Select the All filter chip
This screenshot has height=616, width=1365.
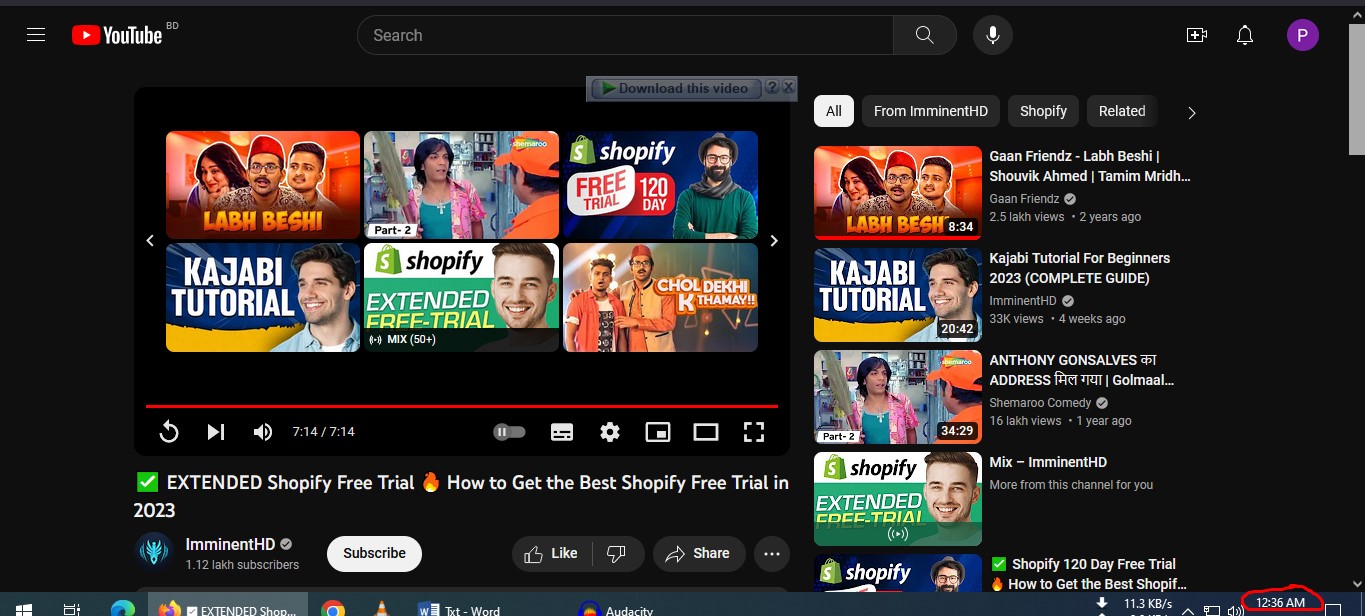pos(834,111)
